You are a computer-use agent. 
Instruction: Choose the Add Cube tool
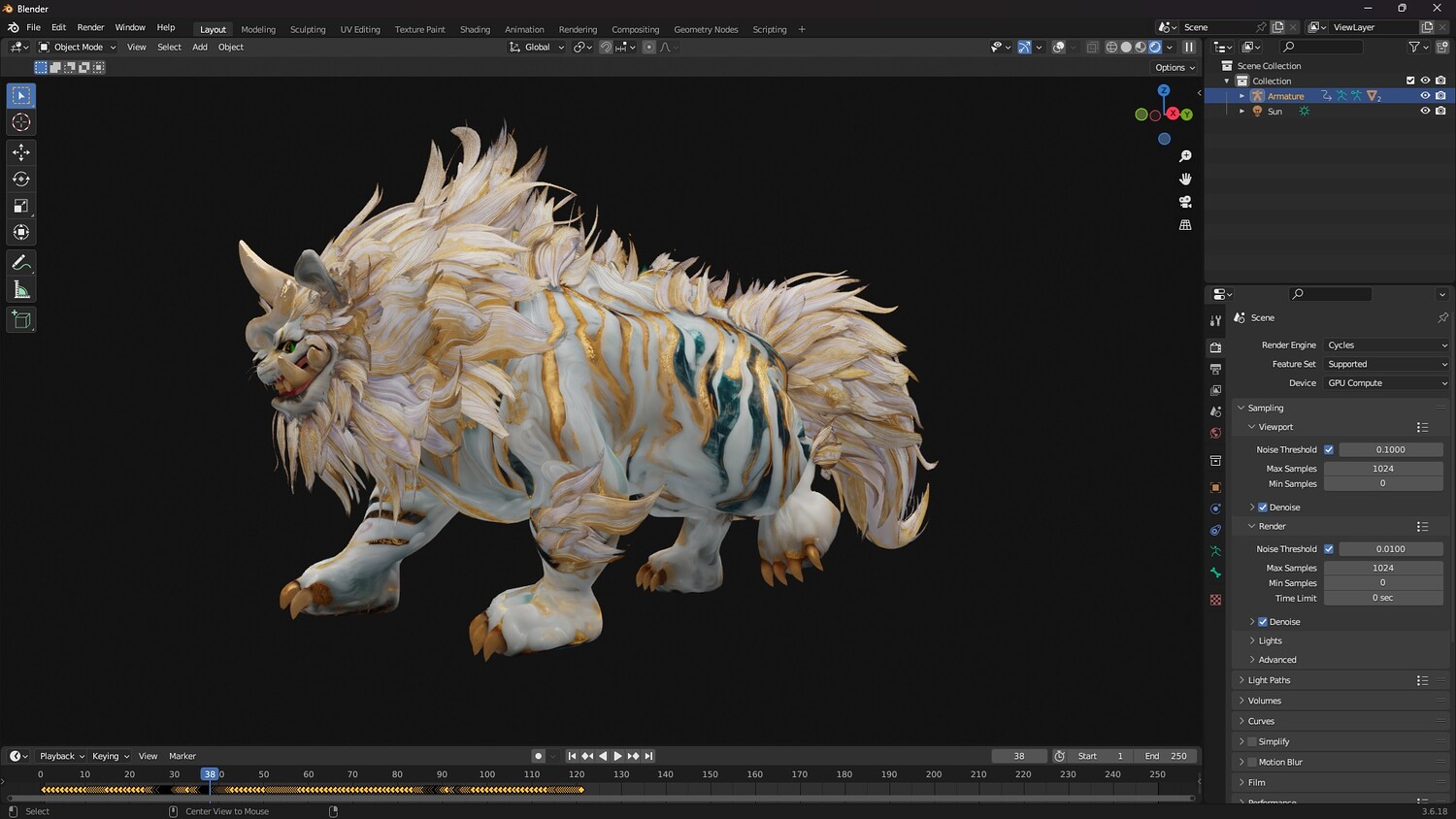(21, 320)
